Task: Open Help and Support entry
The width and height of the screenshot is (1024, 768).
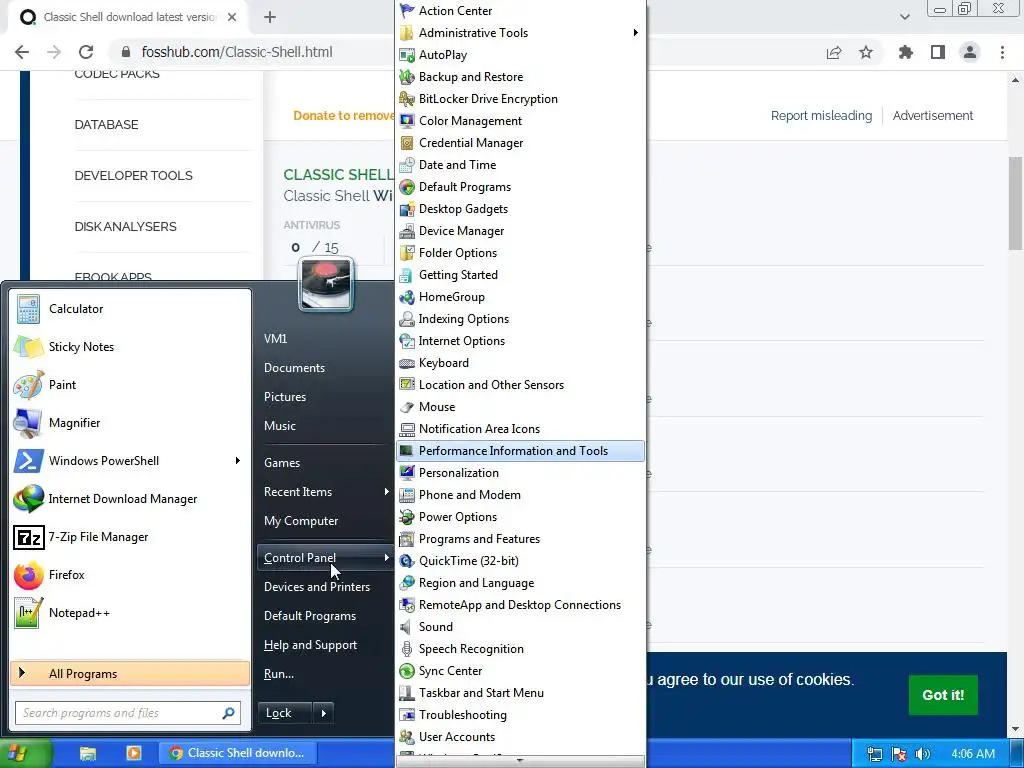Action: [x=310, y=645]
